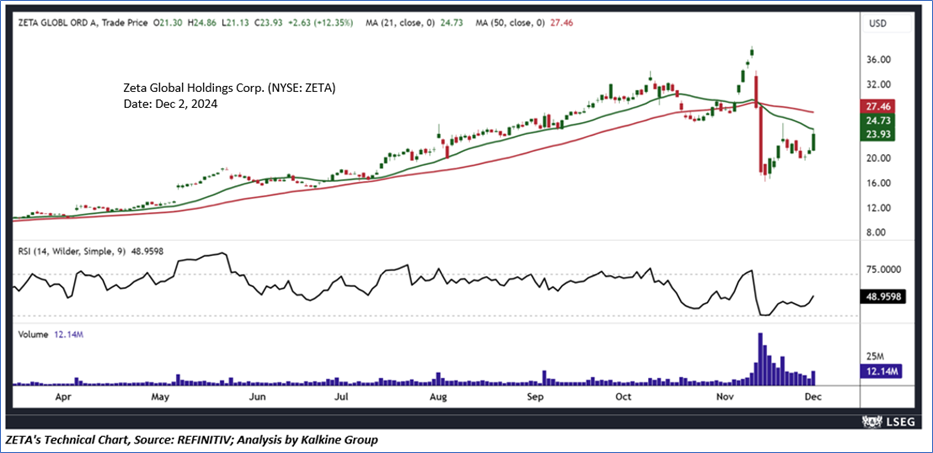Screen dimensions: 933x453
Task: Click the 20.00 price axis label
Action: point(879,158)
